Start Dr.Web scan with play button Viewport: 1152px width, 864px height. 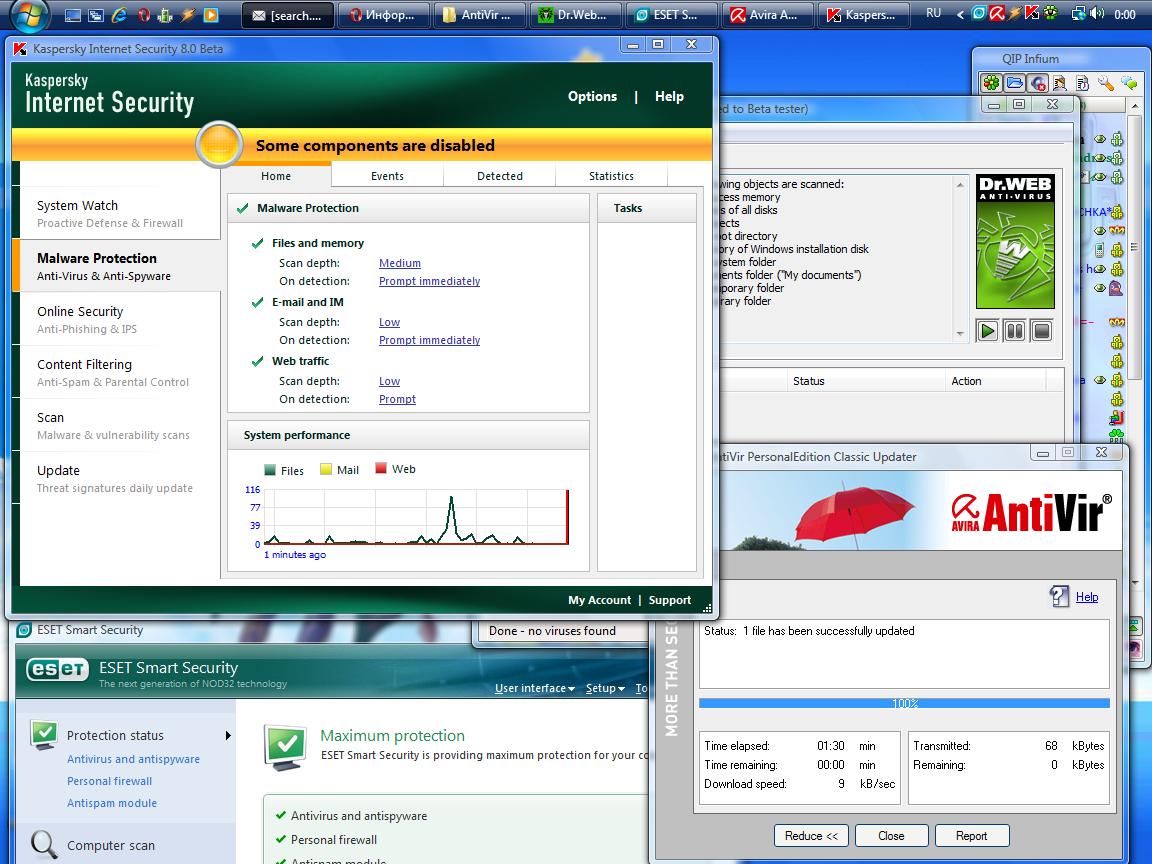(987, 331)
